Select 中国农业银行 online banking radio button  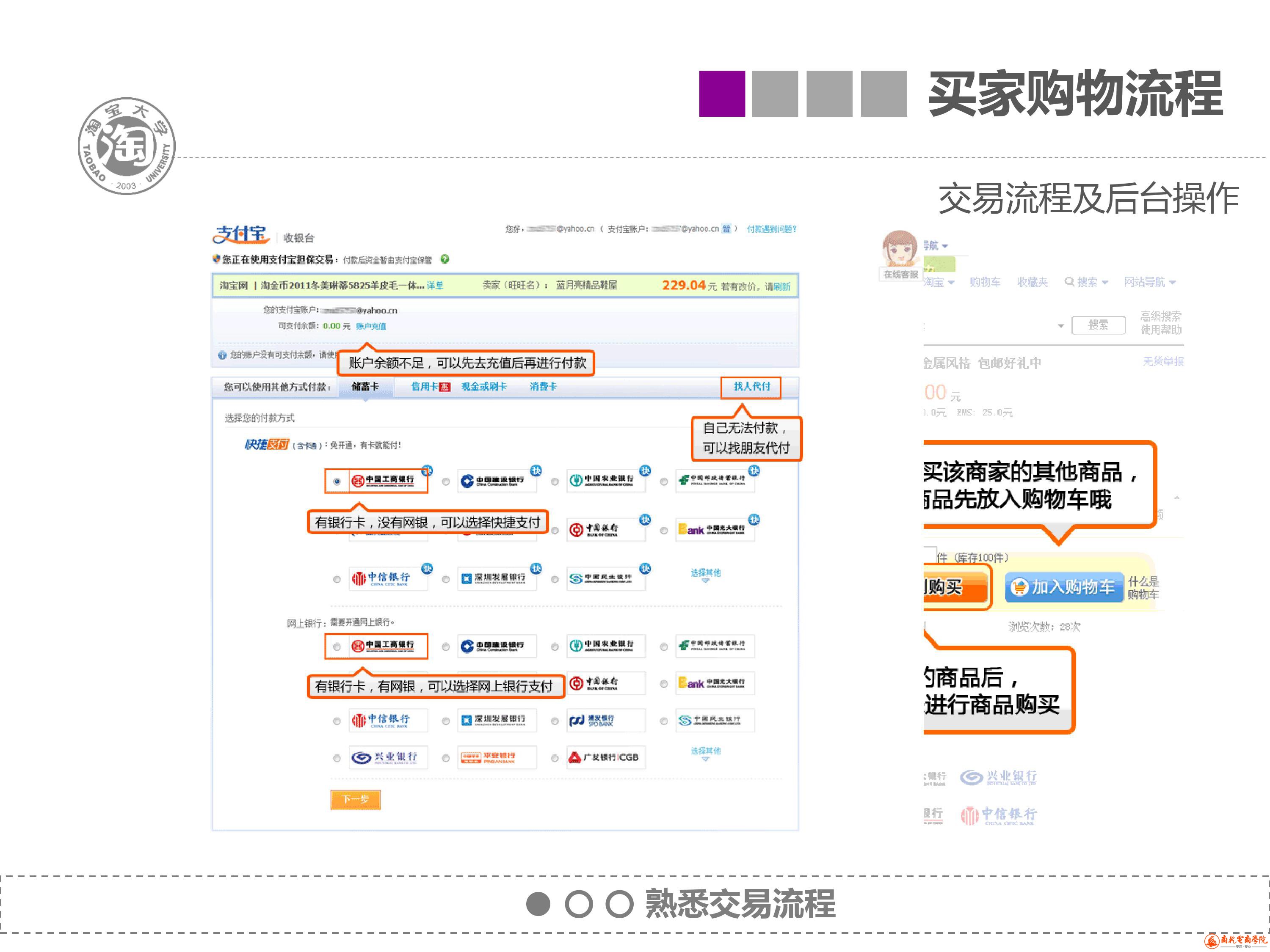(x=555, y=647)
